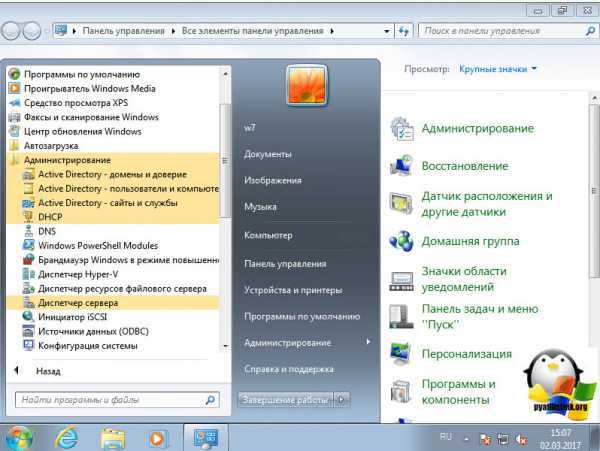Open Устройства и принтеры menu entry
The image size is (600, 451).
point(293,290)
